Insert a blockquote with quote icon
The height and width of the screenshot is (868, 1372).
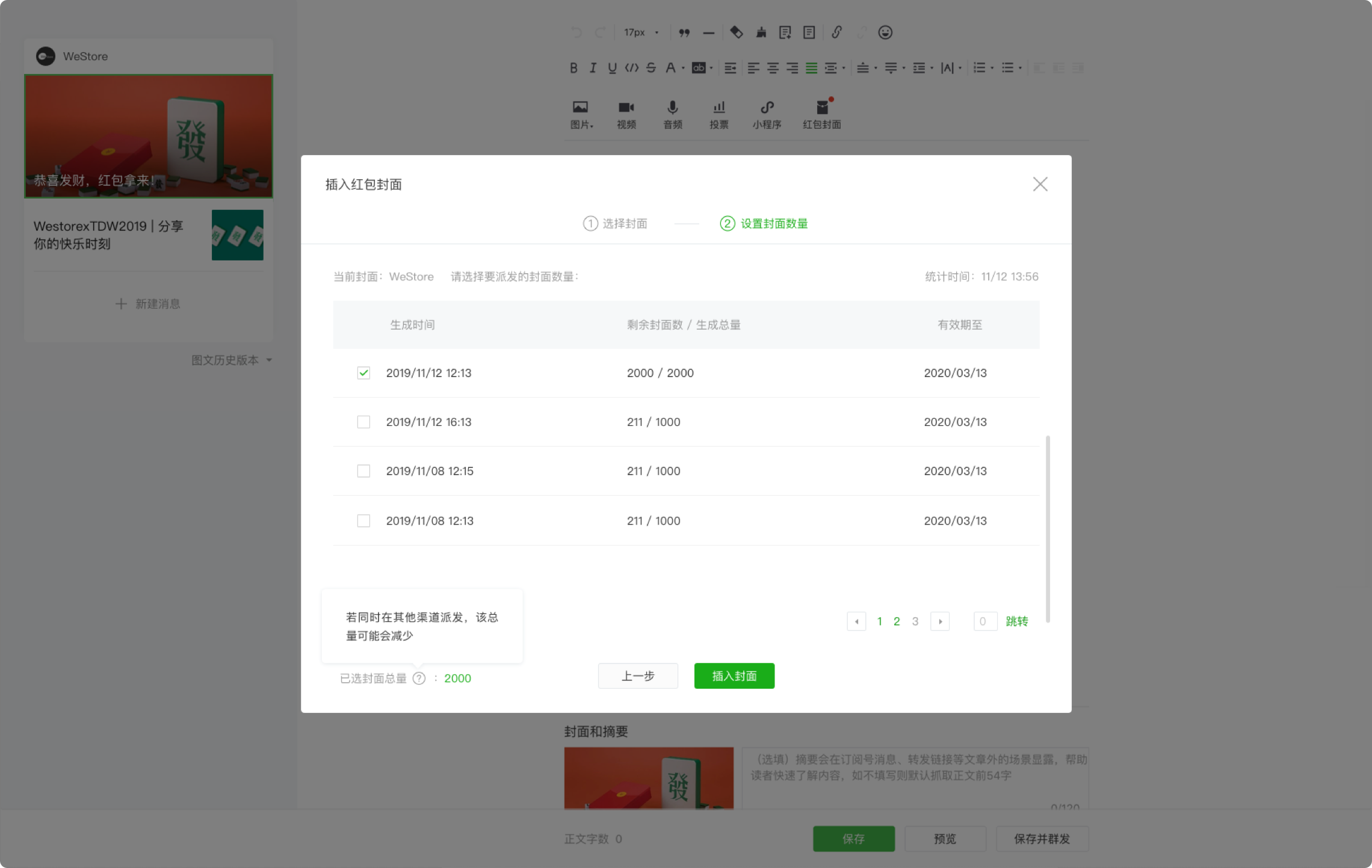point(684,32)
